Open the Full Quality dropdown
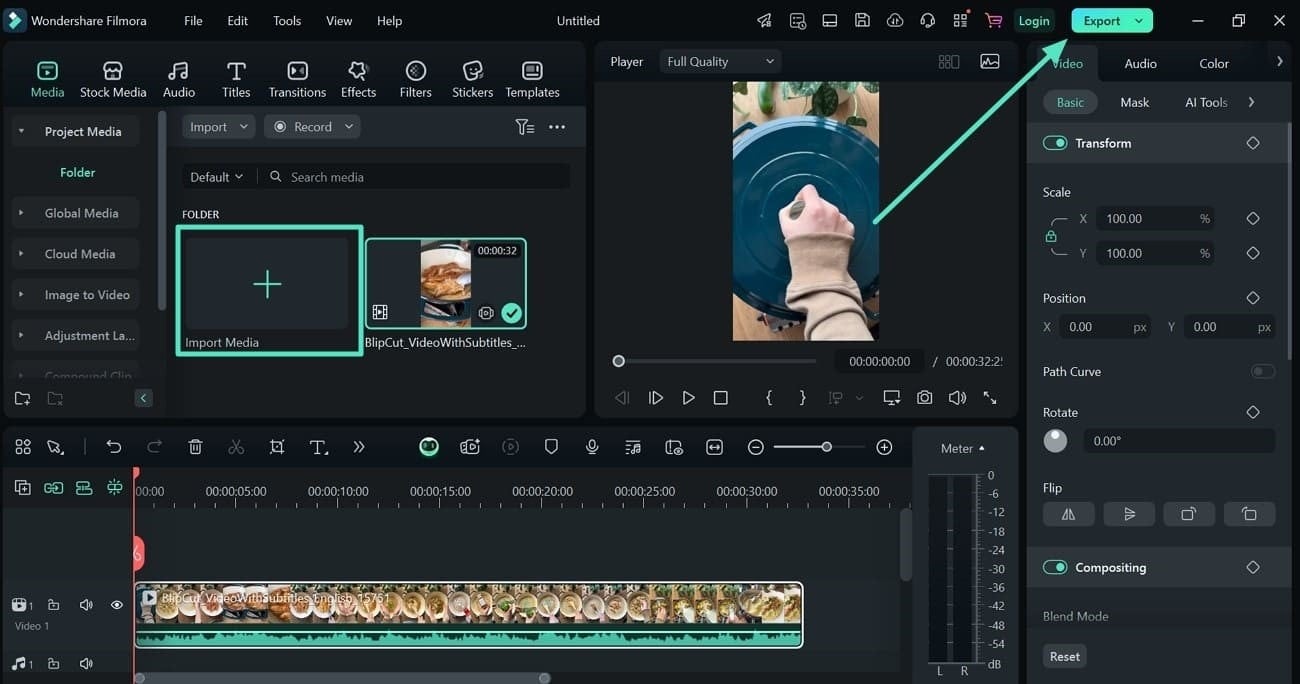The width and height of the screenshot is (1300, 684). pyautogui.click(x=720, y=62)
